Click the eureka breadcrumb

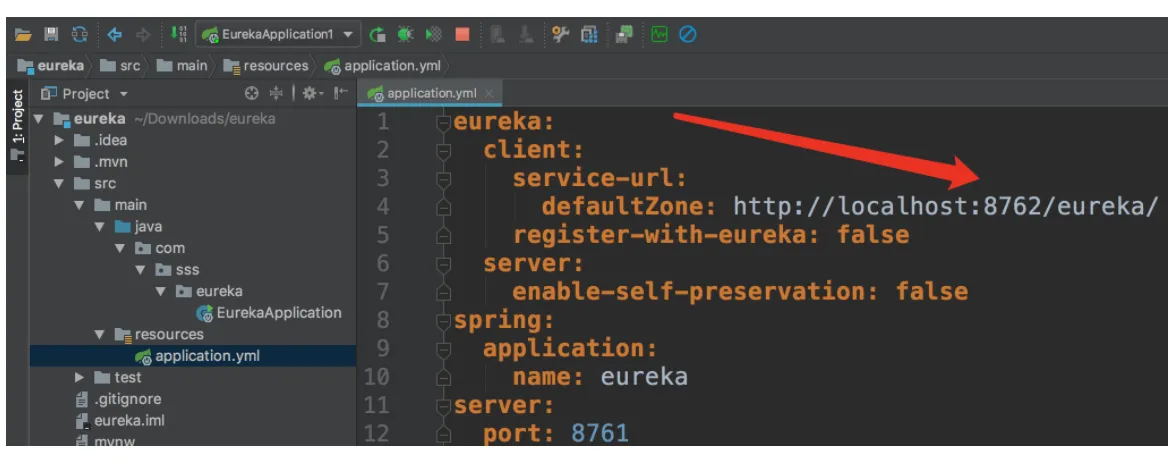[x=51, y=66]
